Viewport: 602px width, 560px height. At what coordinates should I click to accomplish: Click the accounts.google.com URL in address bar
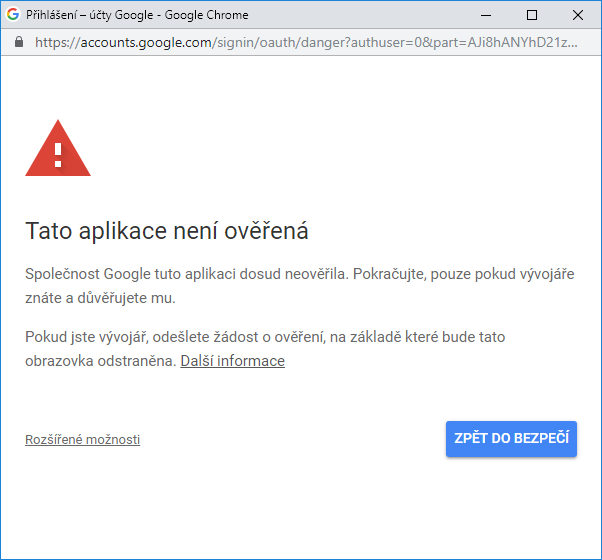pos(306,42)
